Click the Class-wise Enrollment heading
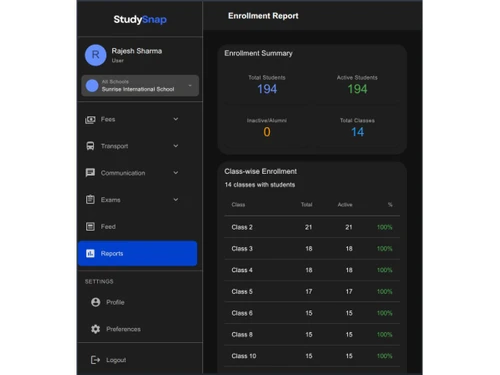Viewport: 500px width, 375px height. pyautogui.click(x=261, y=171)
